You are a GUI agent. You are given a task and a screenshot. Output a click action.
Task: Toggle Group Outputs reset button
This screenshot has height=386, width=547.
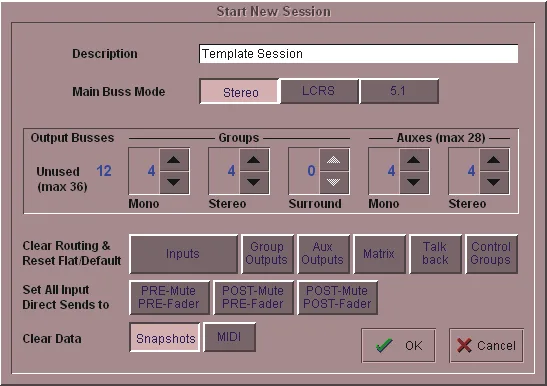click(x=267, y=254)
